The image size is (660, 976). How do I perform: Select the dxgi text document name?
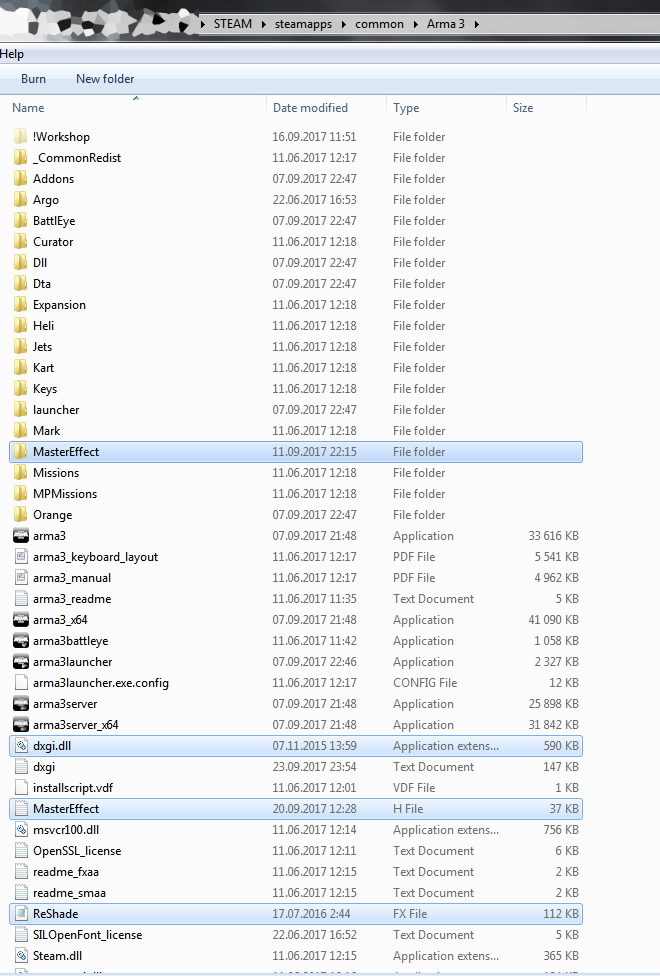pyautogui.click(x=44, y=767)
